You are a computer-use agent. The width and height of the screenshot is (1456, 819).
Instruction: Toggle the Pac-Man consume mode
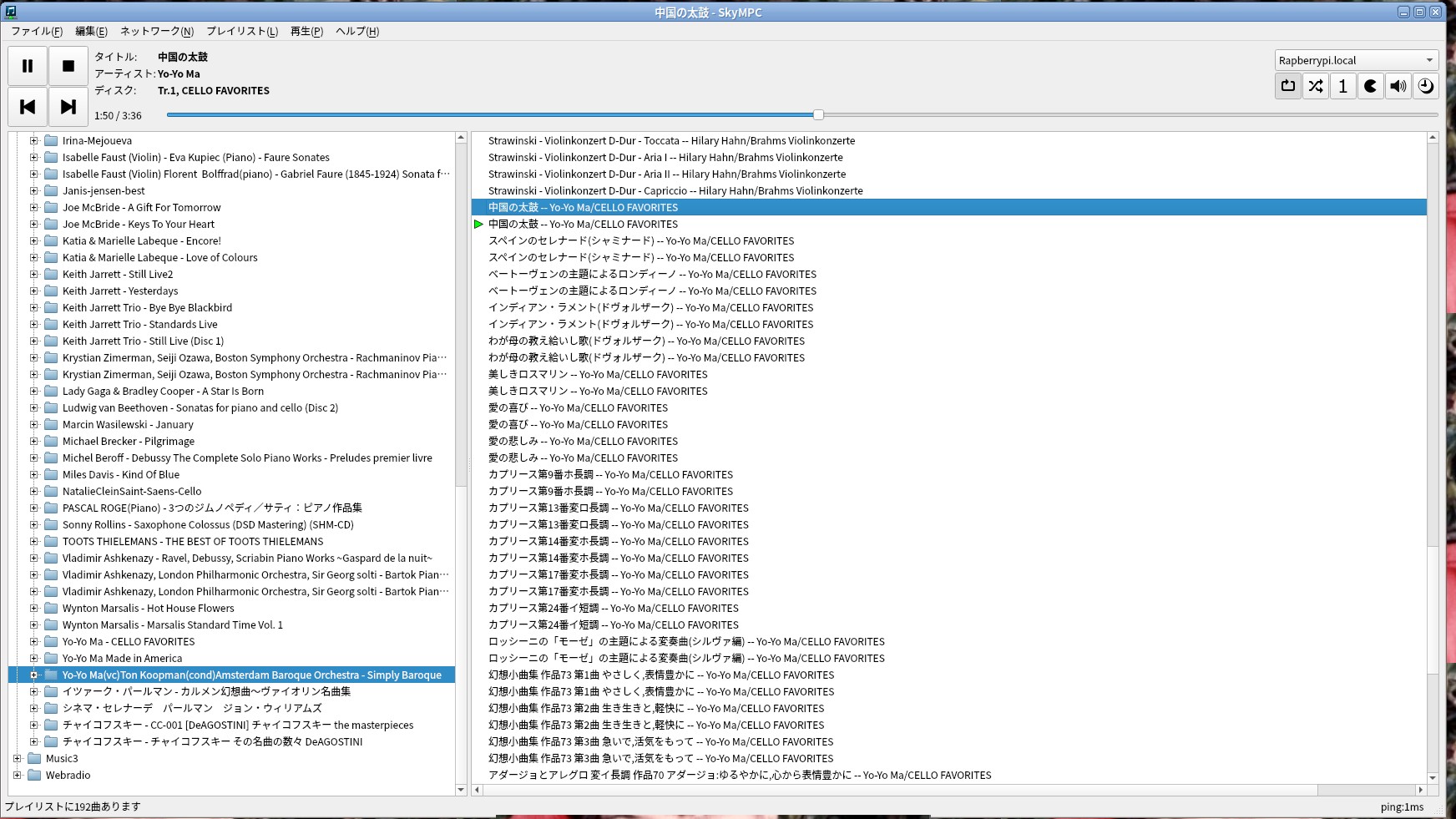point(1370,86)
